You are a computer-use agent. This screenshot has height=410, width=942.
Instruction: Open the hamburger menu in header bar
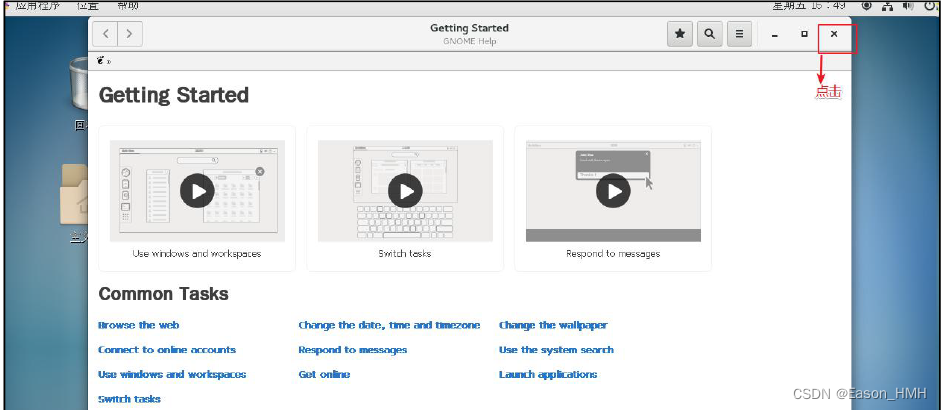tap(740, 34)
